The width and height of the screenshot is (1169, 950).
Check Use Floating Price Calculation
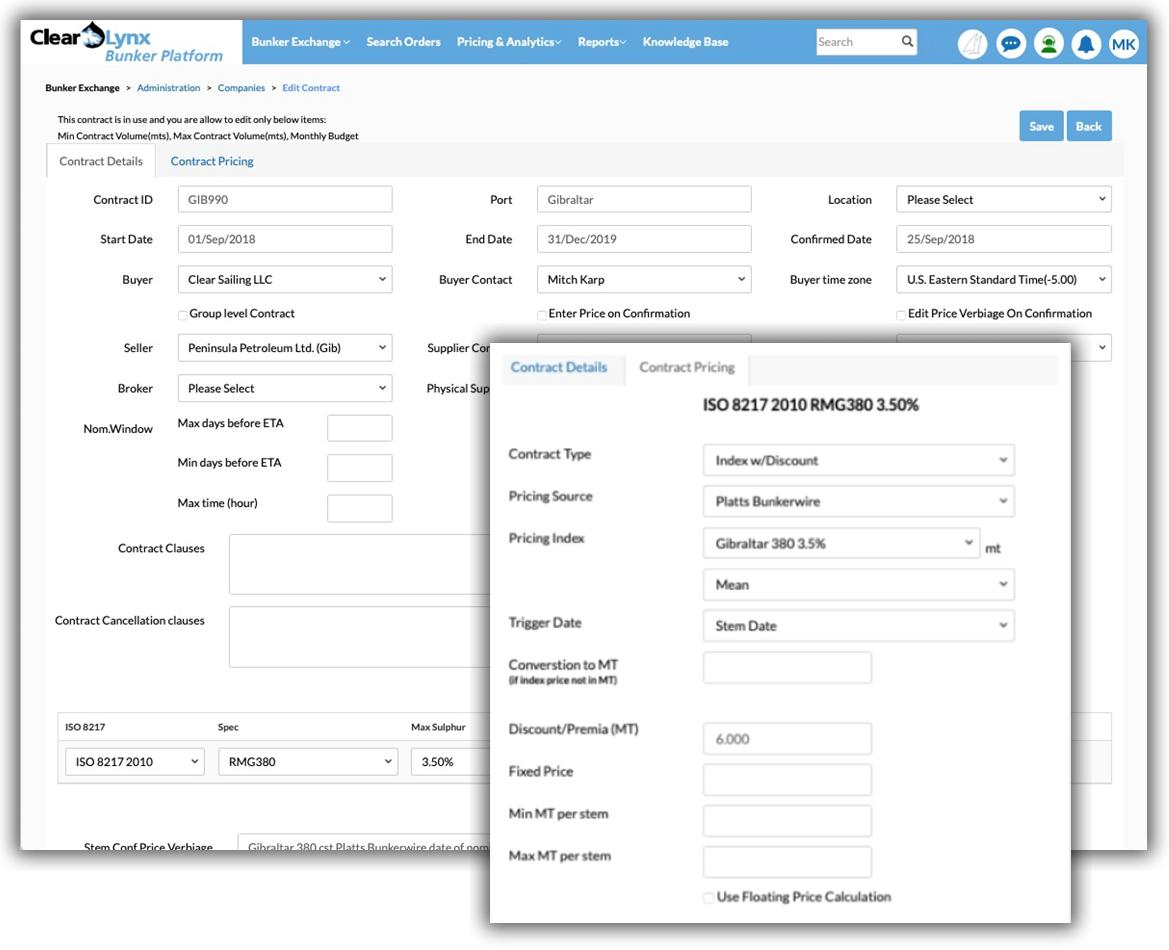tap(708, 898)
